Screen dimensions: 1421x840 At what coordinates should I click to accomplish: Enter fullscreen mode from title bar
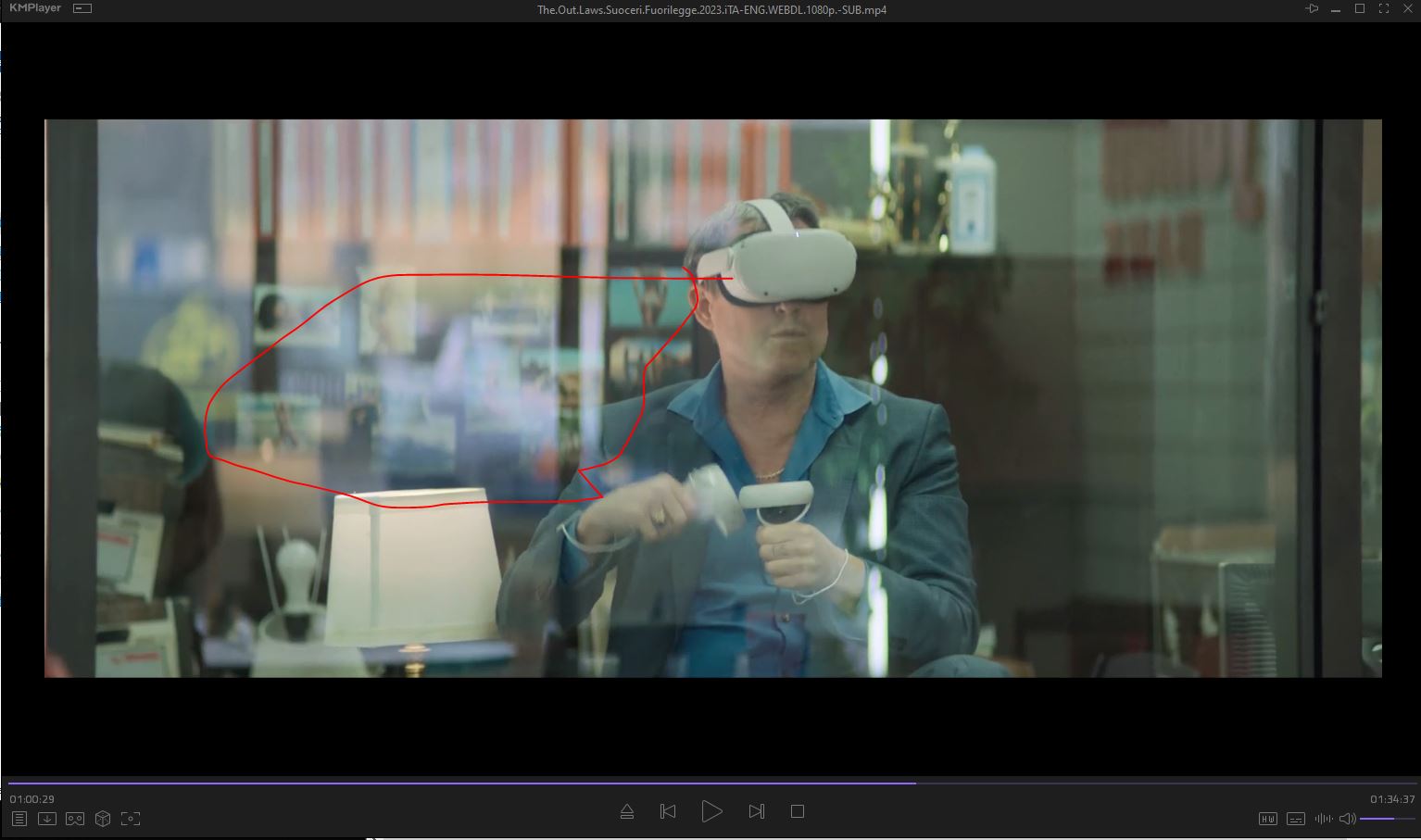point(1384,8)
